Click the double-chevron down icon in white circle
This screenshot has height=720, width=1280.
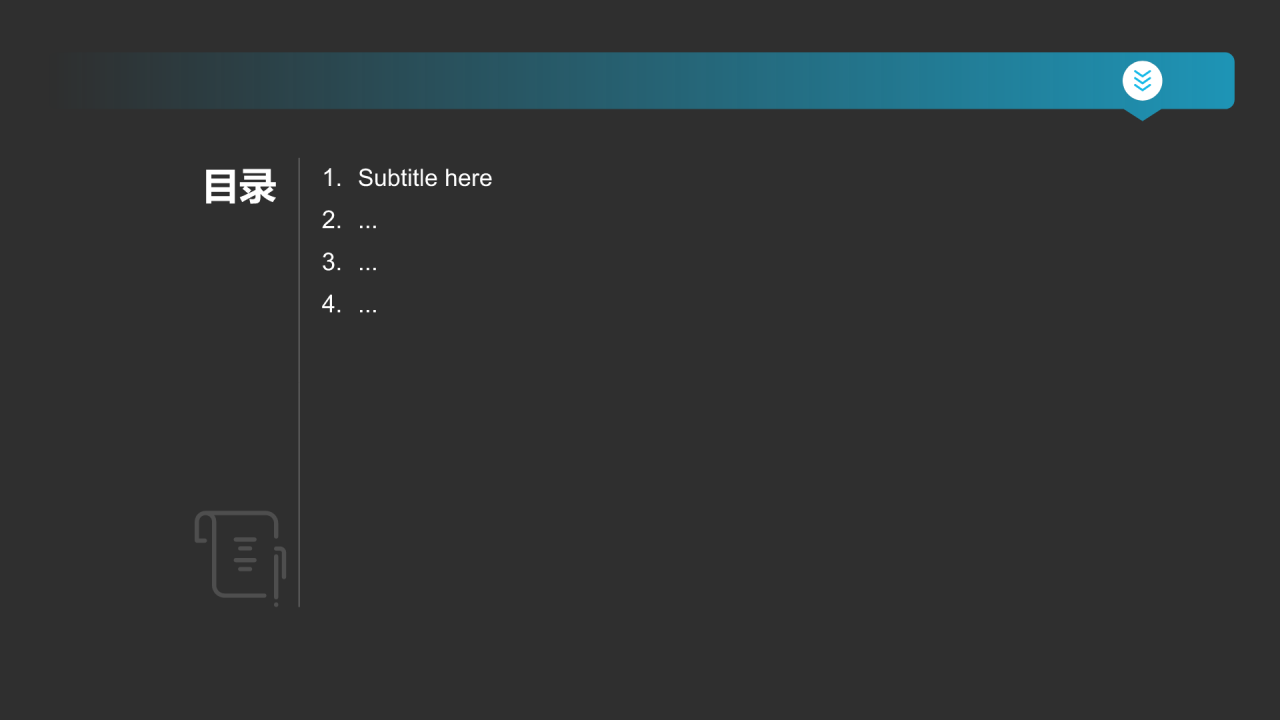tap(1142, 81)
